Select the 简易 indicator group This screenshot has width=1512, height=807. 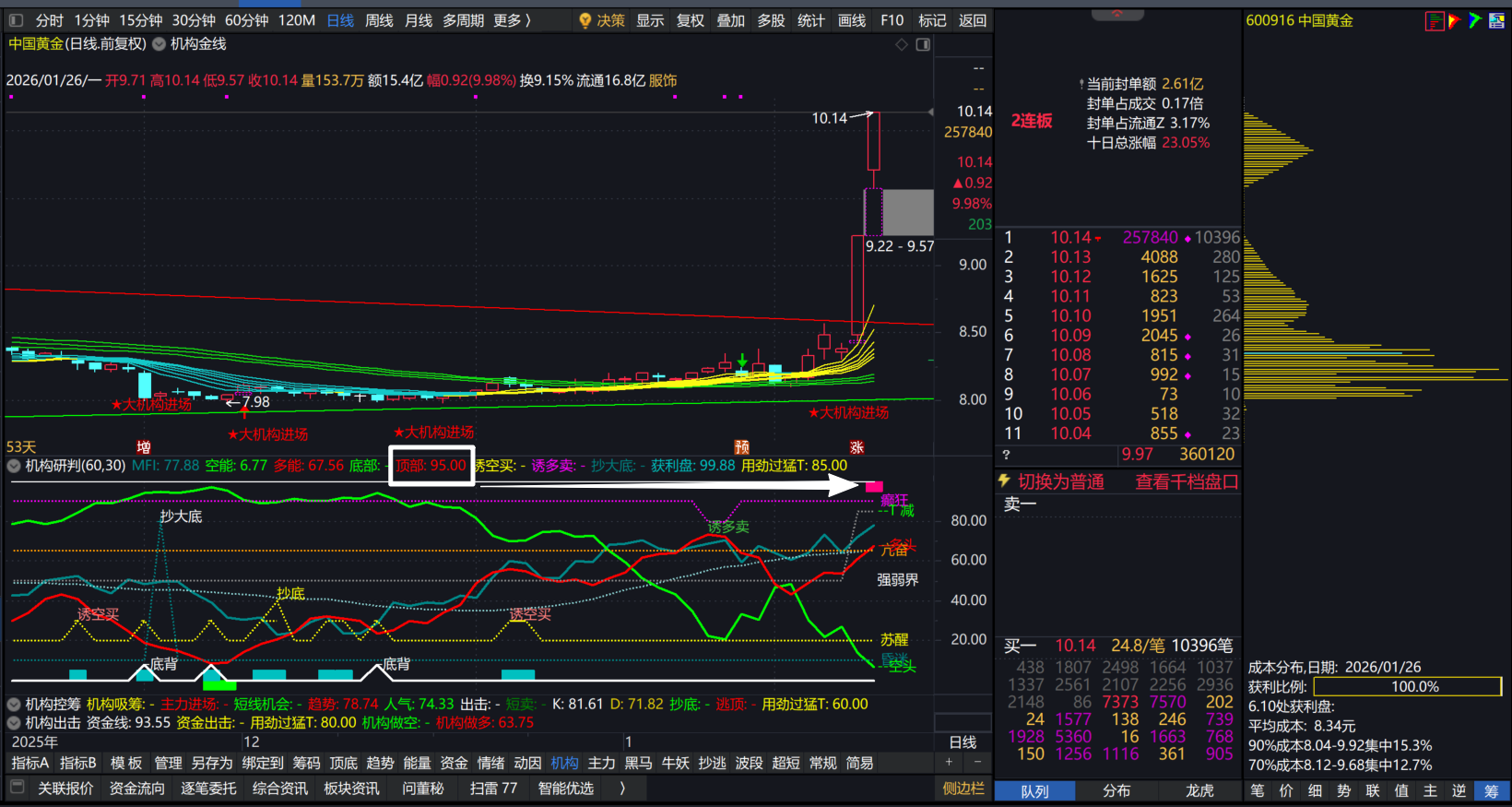[x=859, y=763]
